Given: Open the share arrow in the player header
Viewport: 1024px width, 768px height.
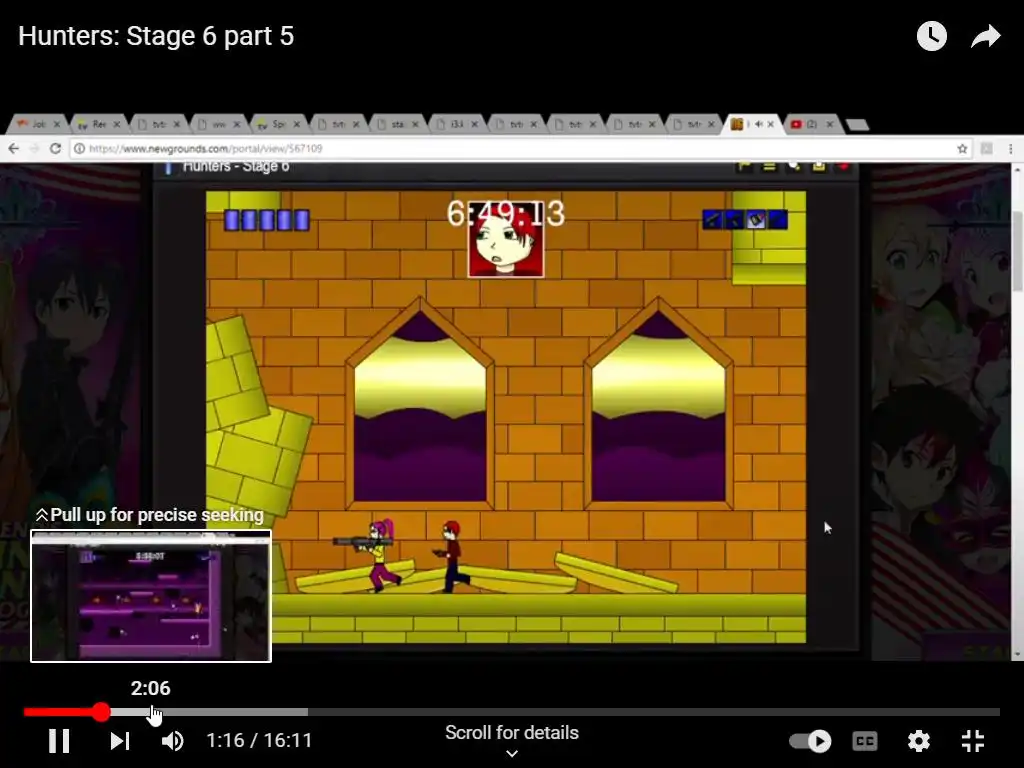Looking at the screenshot, I should (x=985, y=36).
